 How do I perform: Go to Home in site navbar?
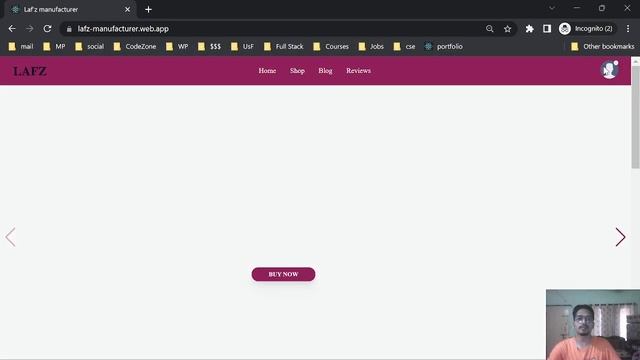[267, 71]
